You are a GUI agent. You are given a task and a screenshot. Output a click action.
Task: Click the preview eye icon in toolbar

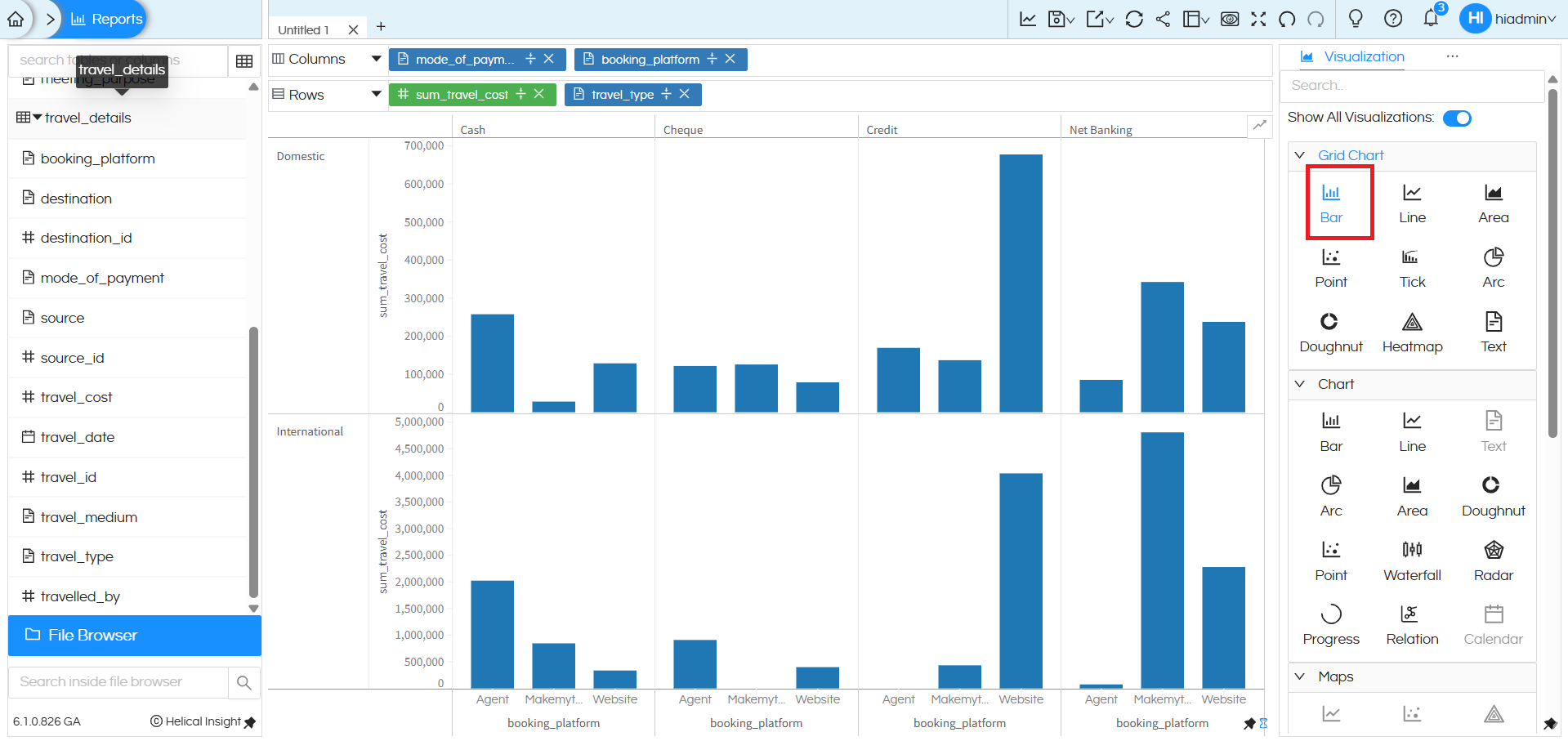point(1229,18)
